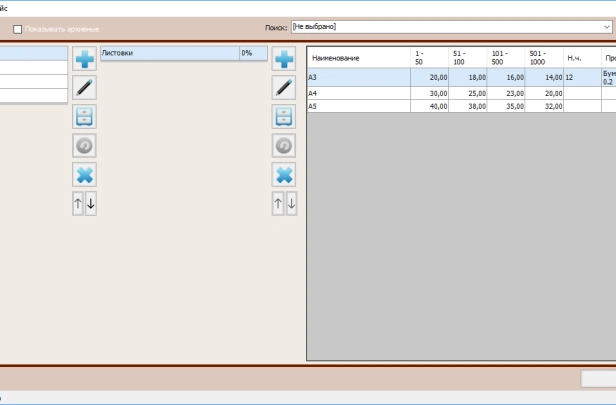Click the archive drawer icon in left column
Image resolution: width=616 pixels, height=405 pixels.
click(85, 117)
